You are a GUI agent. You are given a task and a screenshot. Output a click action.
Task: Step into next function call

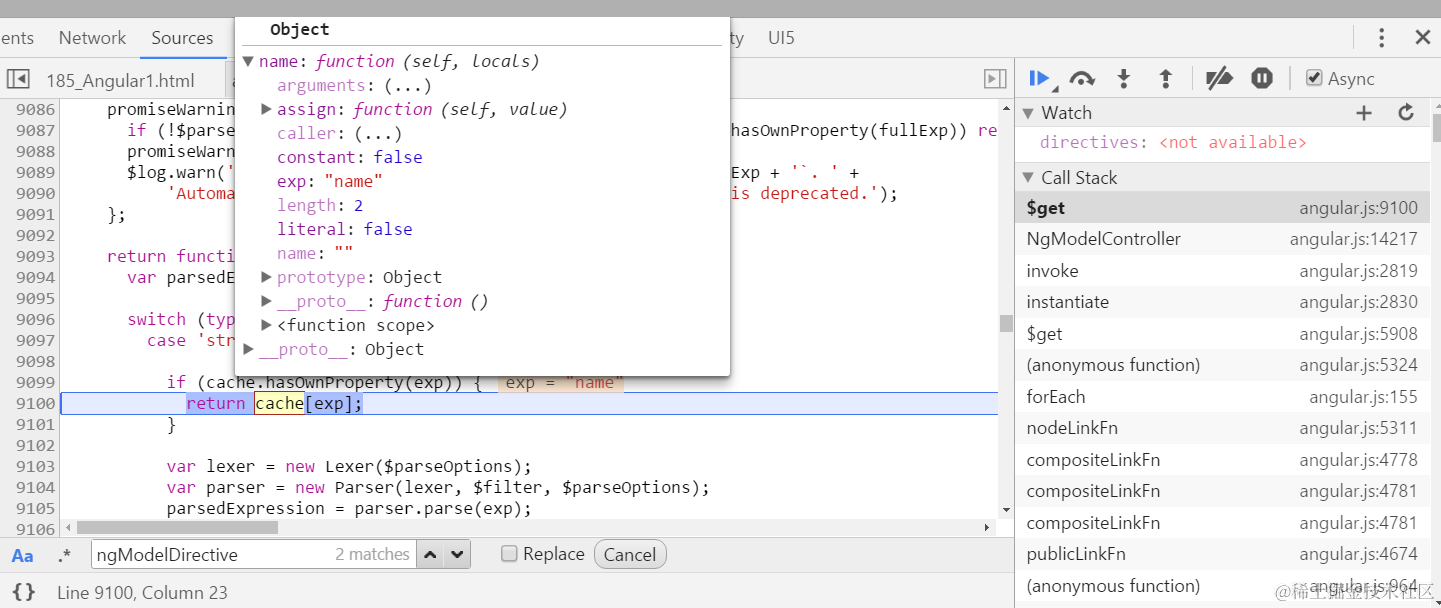tap(1124, 78)
